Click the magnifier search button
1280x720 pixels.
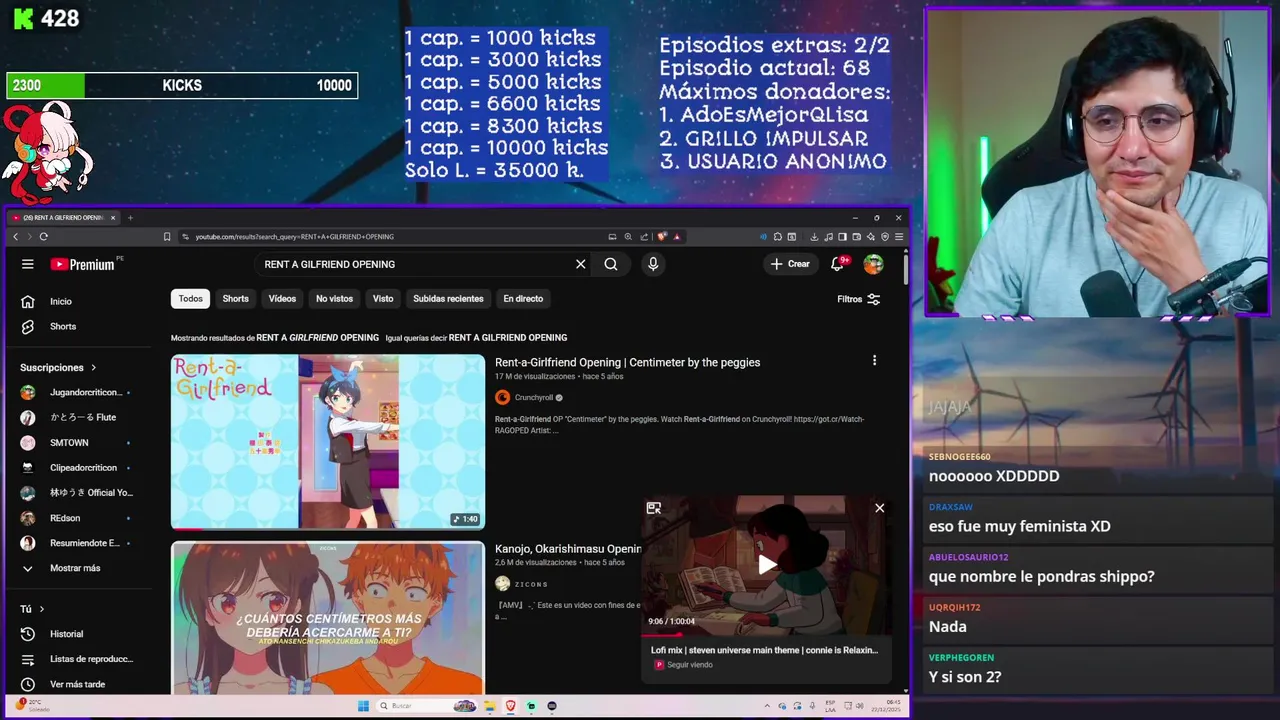(x=611, y=264)
